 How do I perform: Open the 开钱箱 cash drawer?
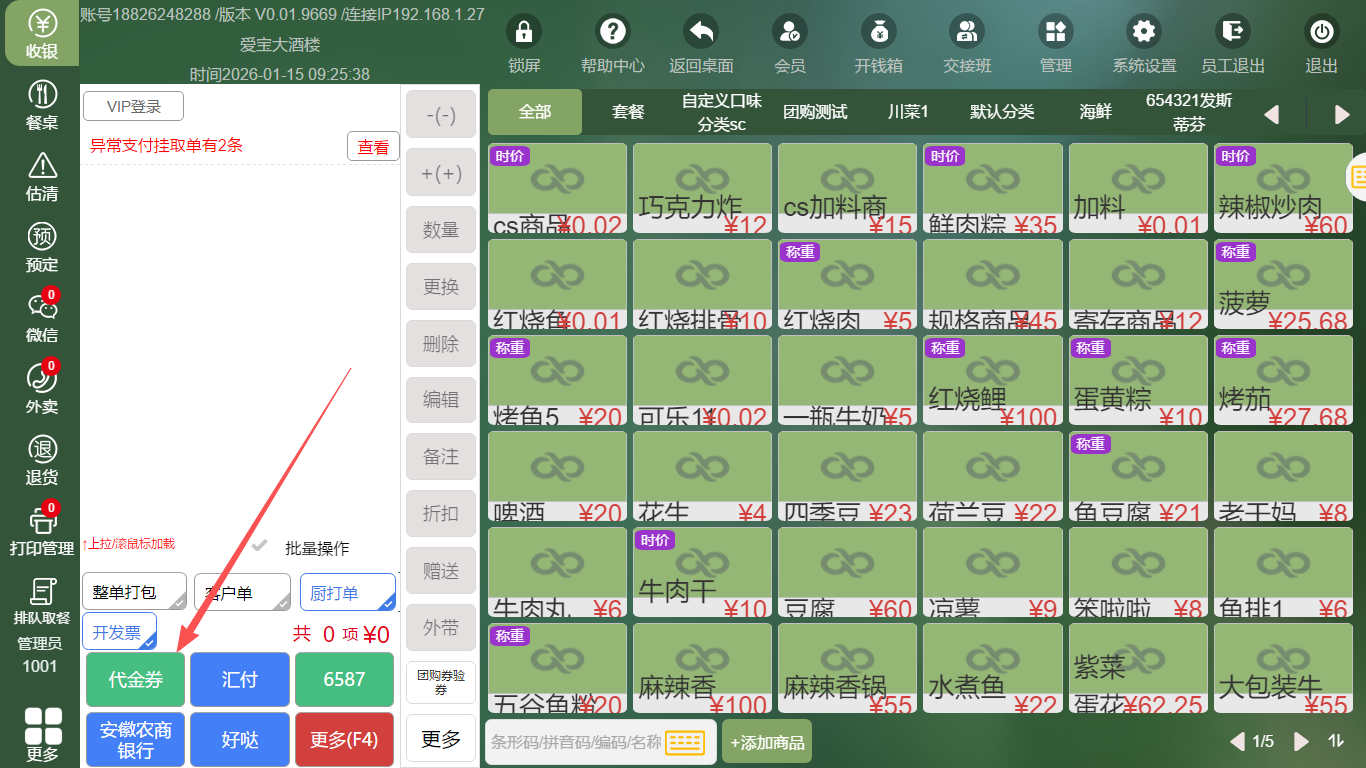(x=878, y=32)
